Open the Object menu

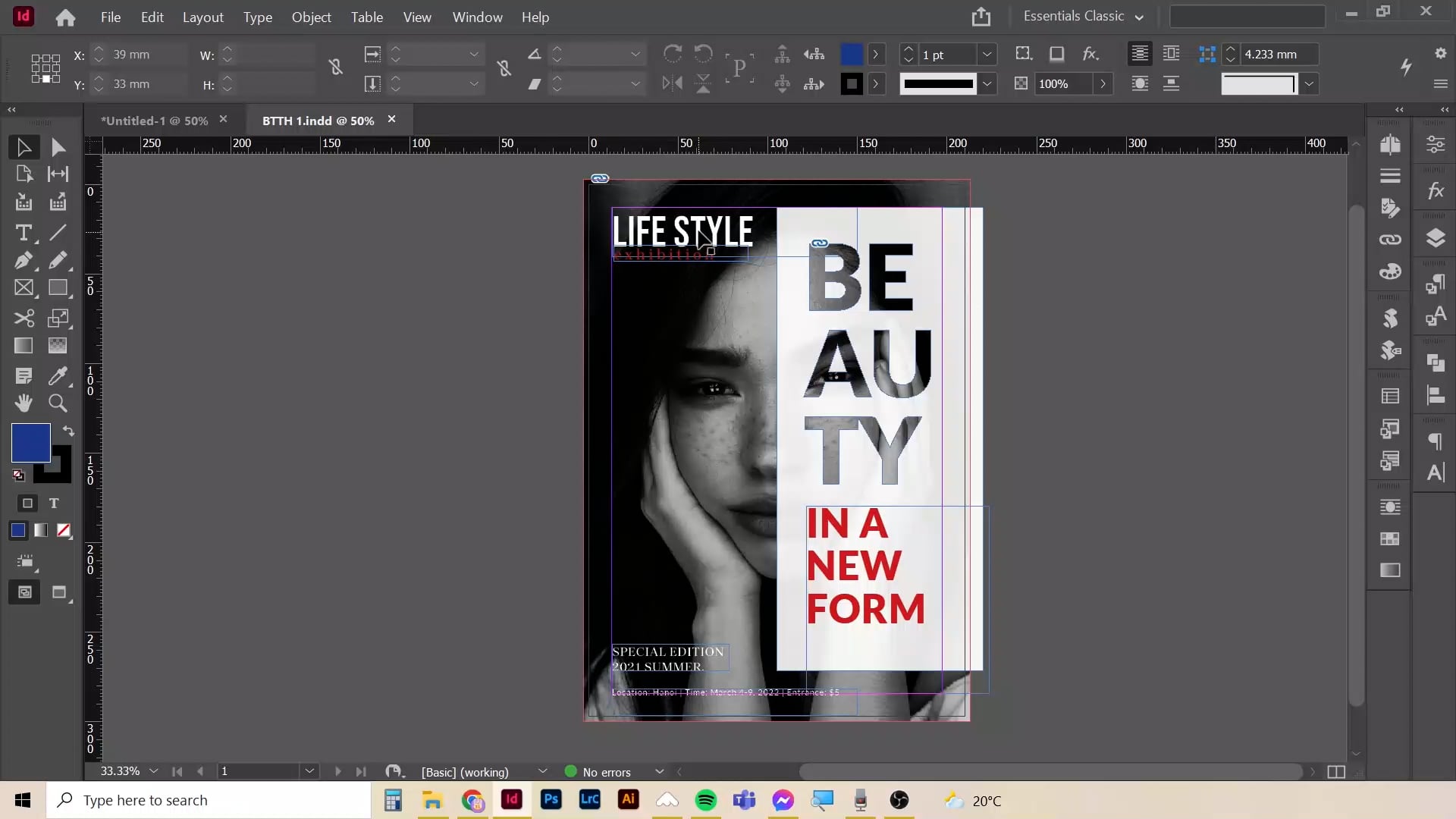(311, 17)
